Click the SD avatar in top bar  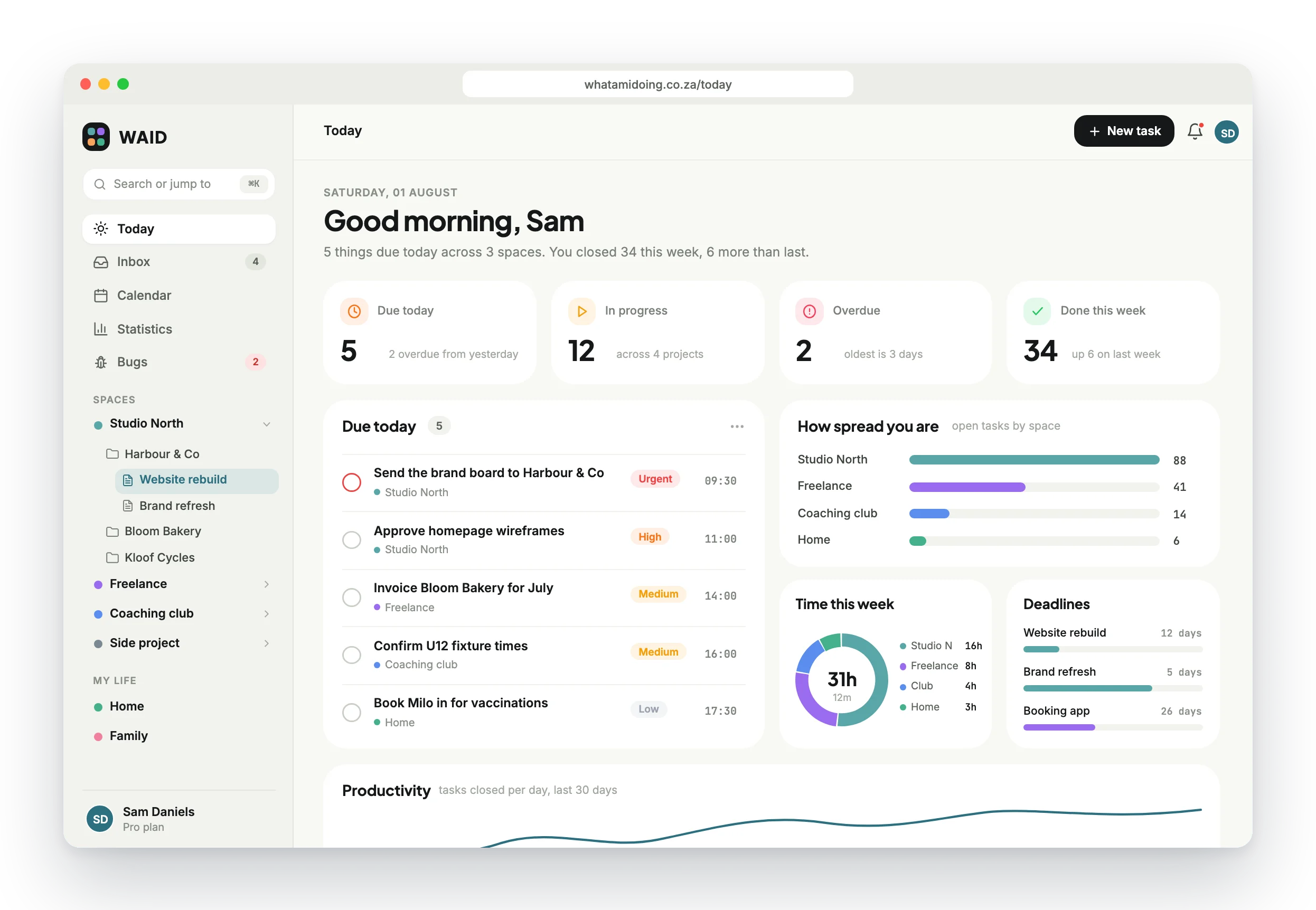click(x=1226, y=132)
